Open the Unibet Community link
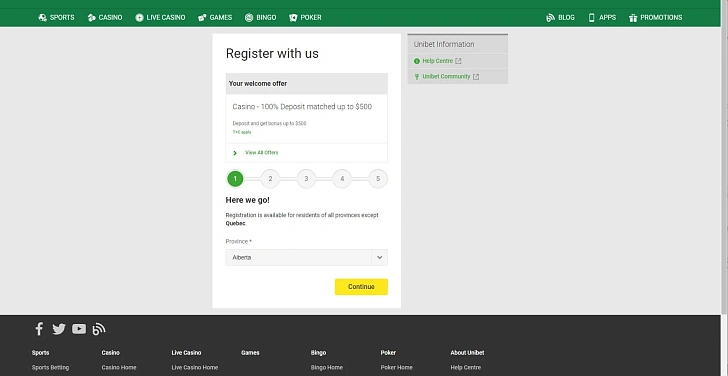Screen dimensions: 728x376 446,77
